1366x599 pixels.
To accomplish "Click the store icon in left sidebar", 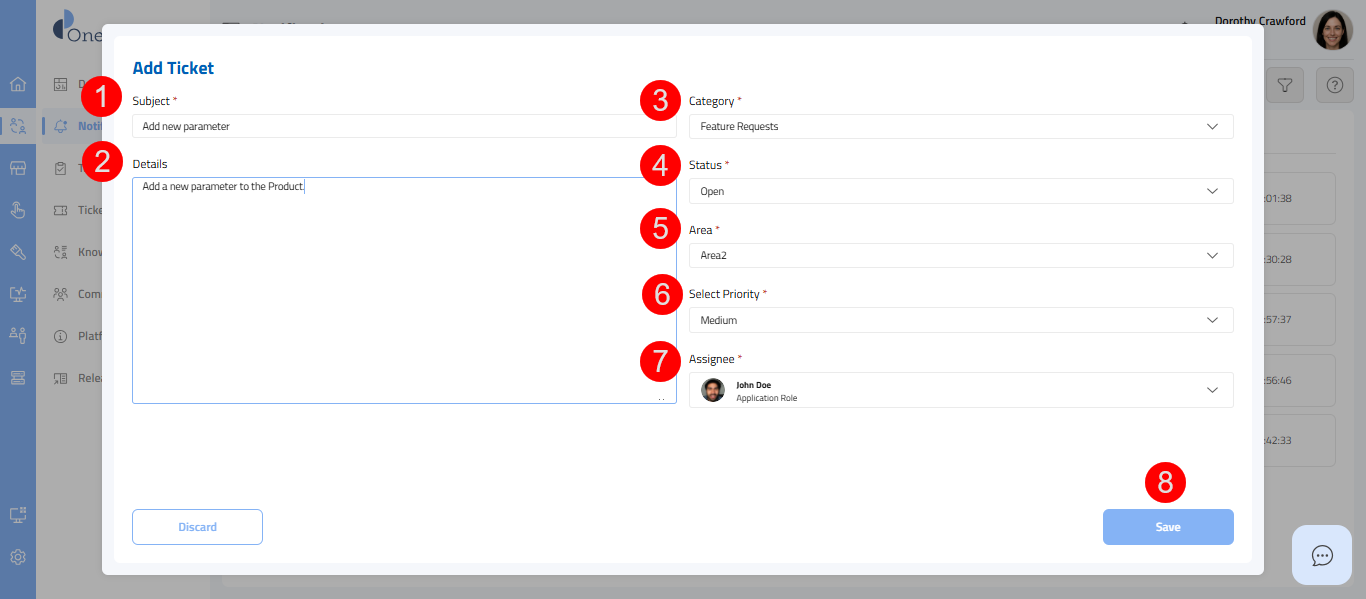I will click(x=18, y=168).
